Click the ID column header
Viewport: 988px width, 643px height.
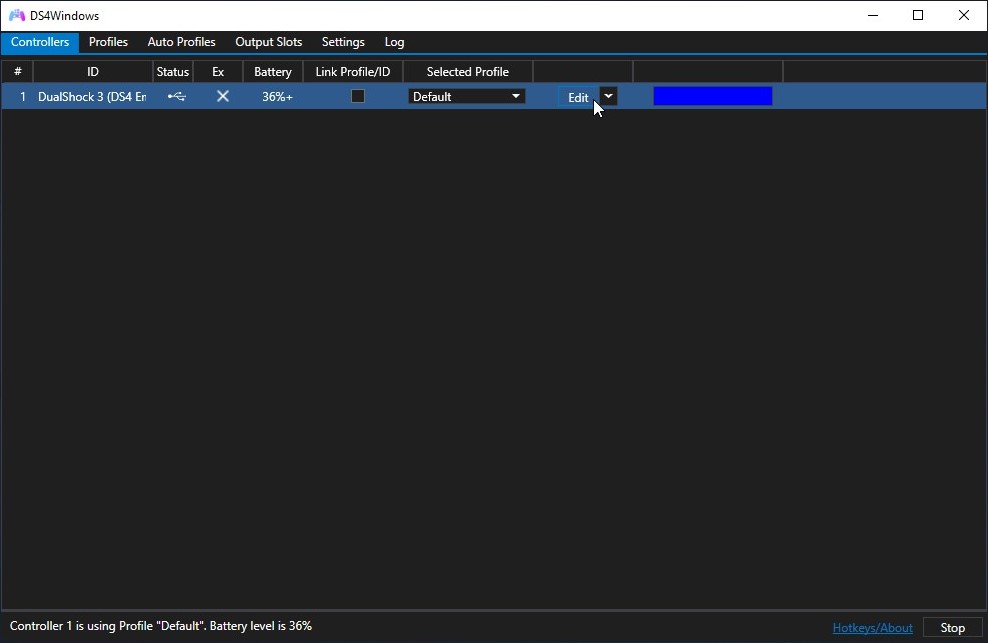pos(93,72)
